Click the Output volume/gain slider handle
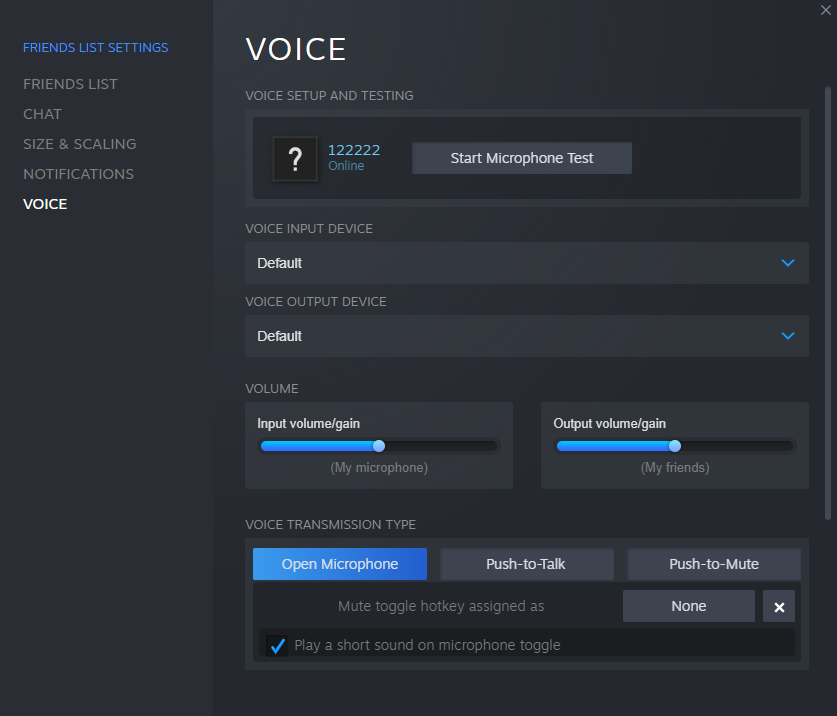 coord(674,446)
